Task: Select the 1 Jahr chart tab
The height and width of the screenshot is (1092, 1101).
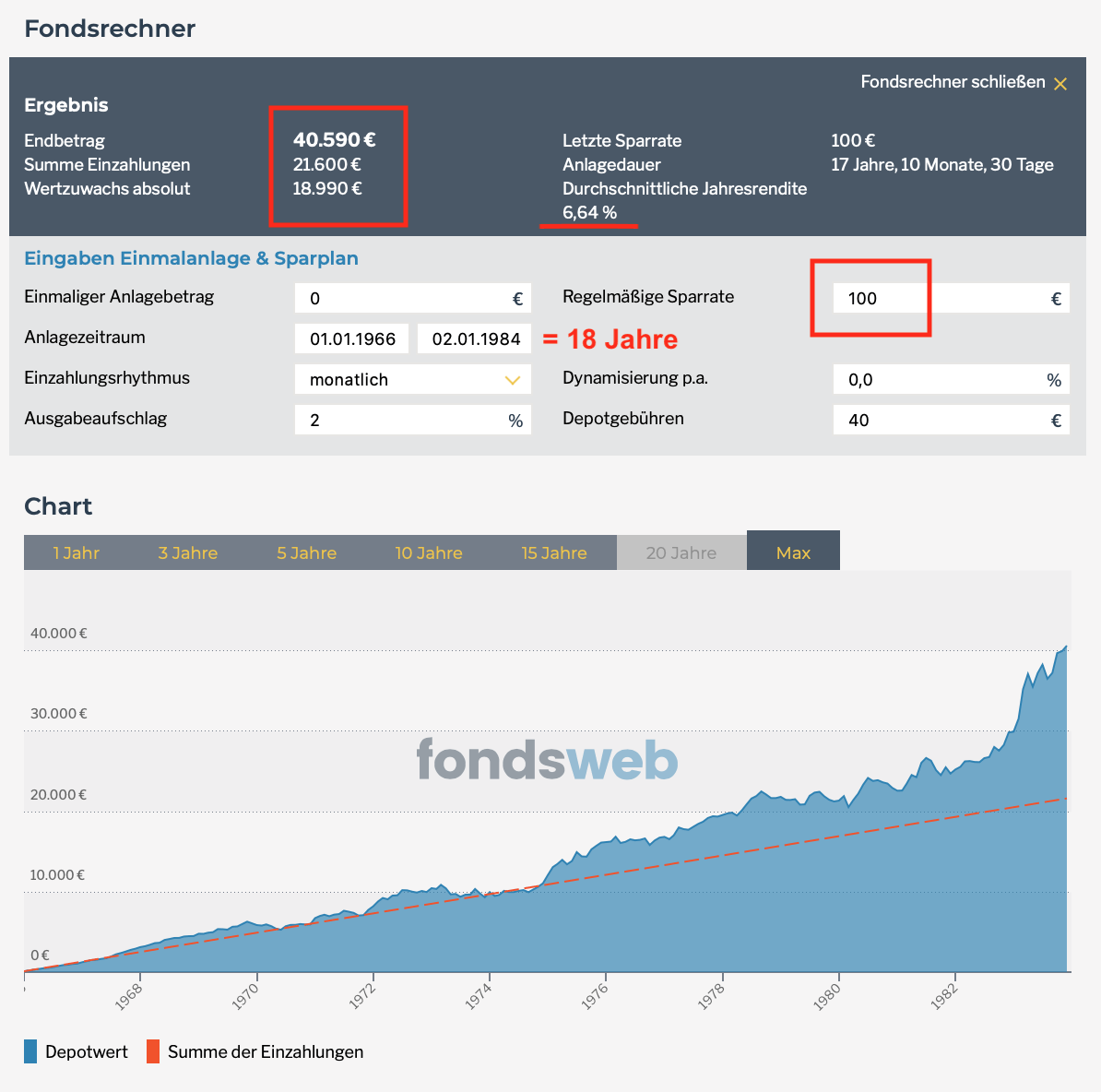Action: (x=76, y=552)
